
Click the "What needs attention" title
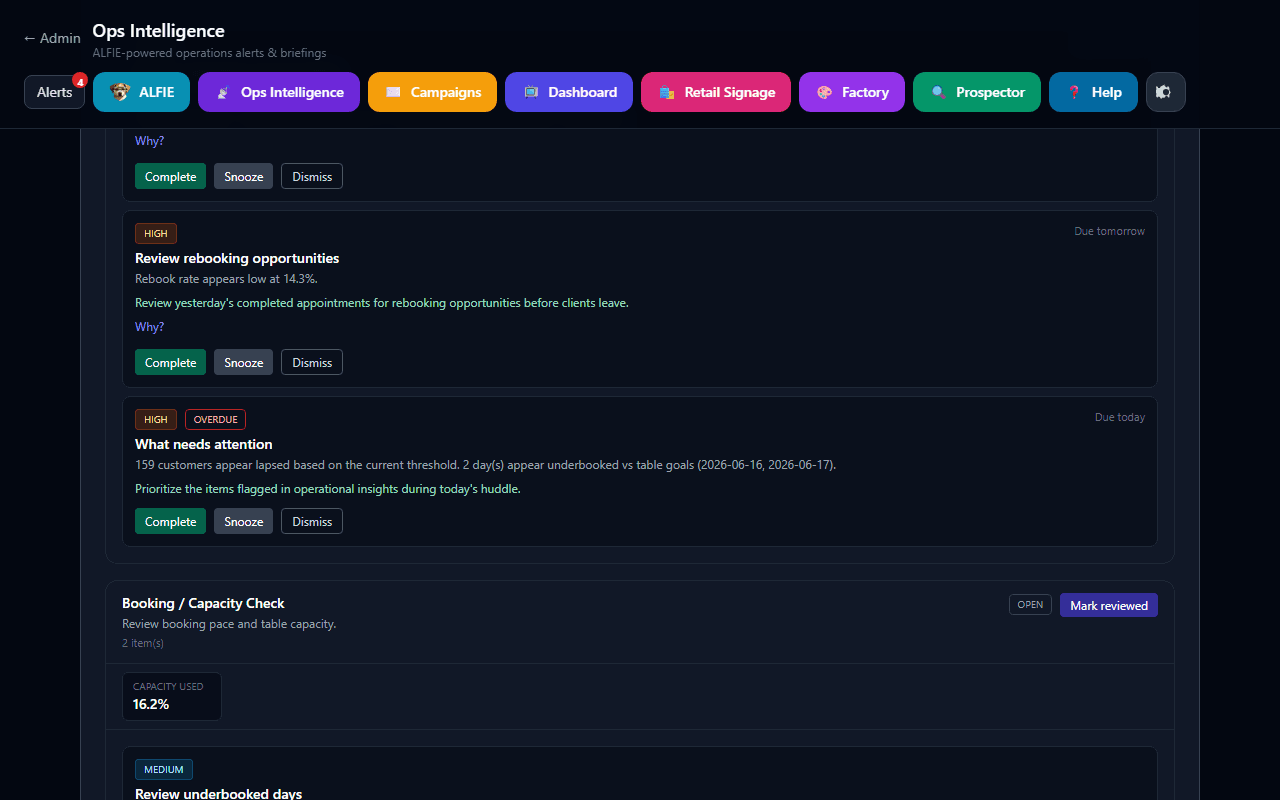point(204,444)
